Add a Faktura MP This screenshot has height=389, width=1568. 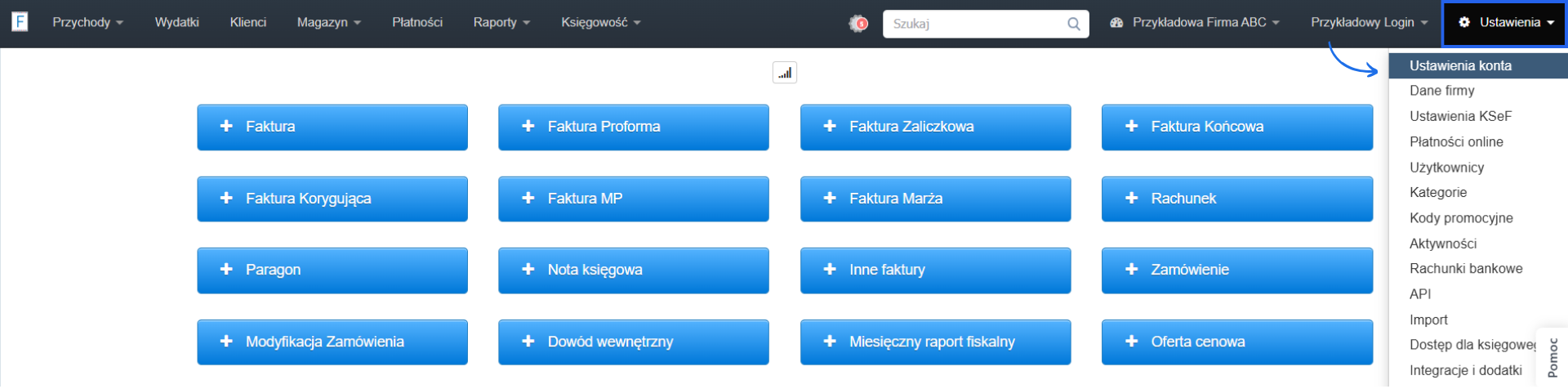[x=634, y=199]
